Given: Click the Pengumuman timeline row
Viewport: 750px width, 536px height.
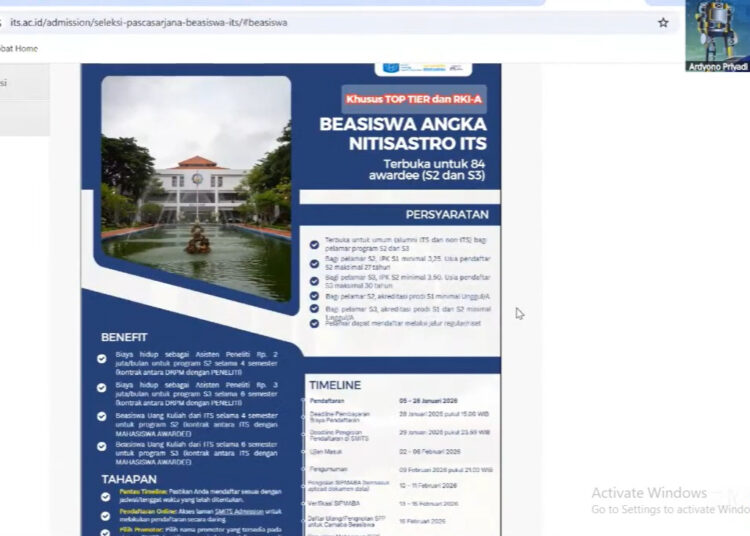Looking at the screenshot, I should tap(401, 470).
